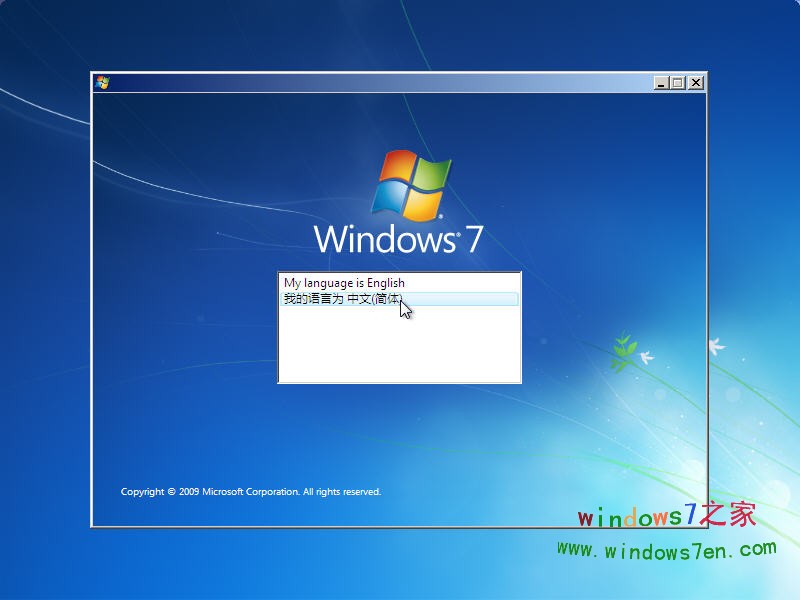
Task: Click the 'Windows 7' wordmark text
Action: 403,237
